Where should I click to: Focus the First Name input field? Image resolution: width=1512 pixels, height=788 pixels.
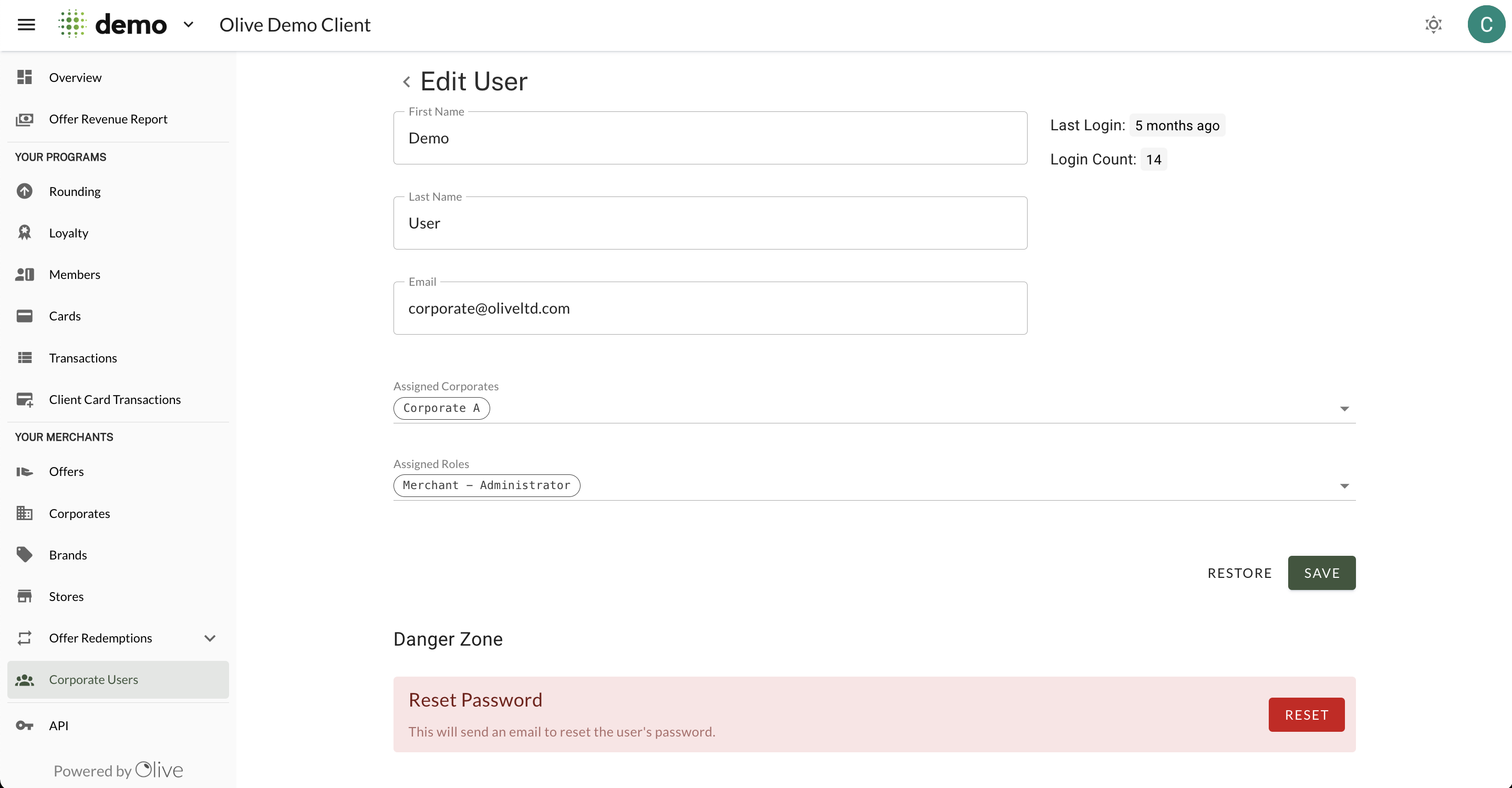(x=710, y=139)
